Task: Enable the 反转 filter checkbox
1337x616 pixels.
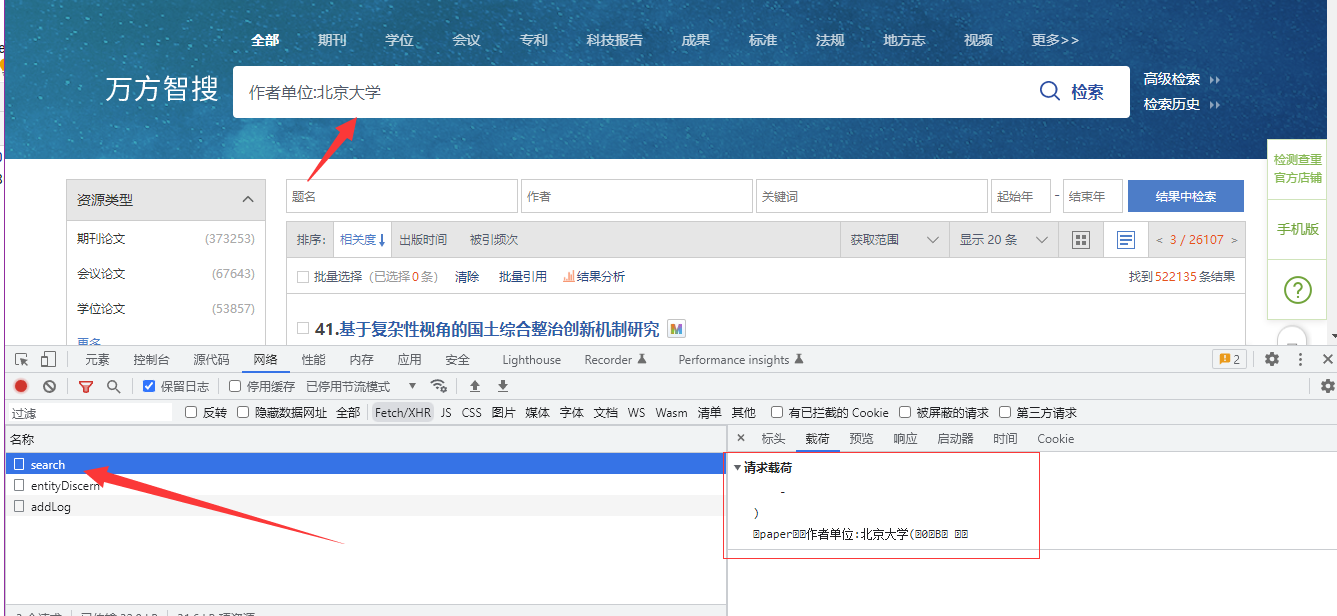Action: pyautogui.click(x=191, y=412)
